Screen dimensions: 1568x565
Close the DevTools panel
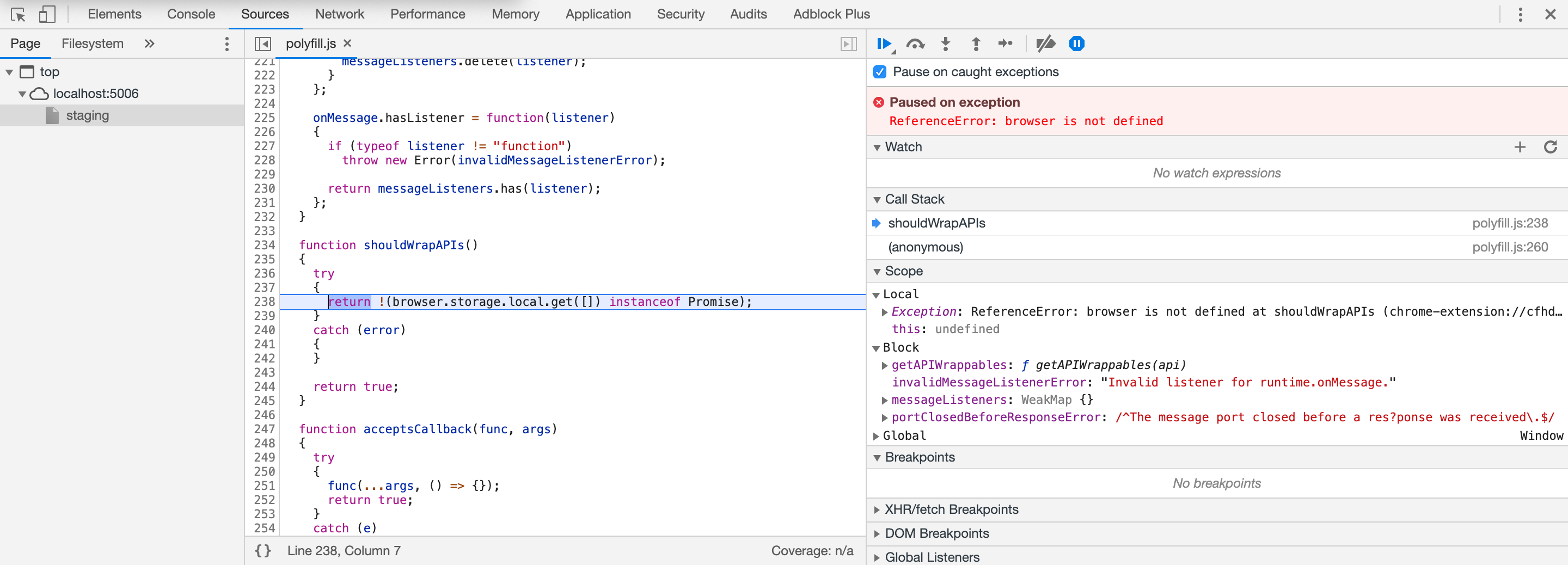point(1551,14)
